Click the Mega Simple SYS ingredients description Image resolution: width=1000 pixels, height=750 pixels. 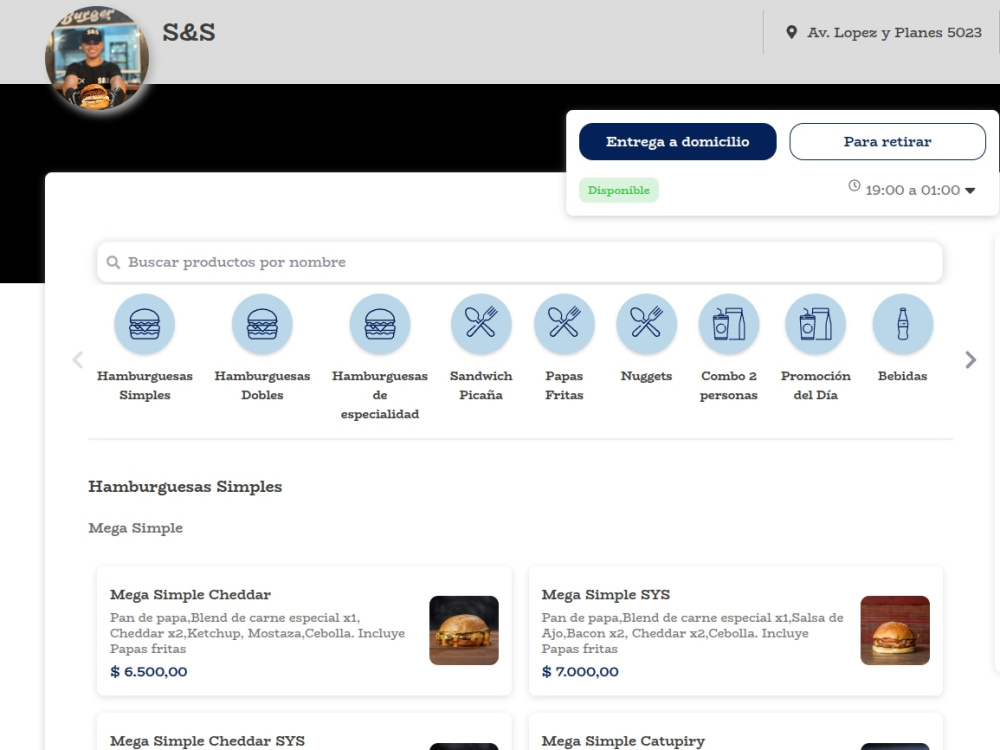[693, 633]
